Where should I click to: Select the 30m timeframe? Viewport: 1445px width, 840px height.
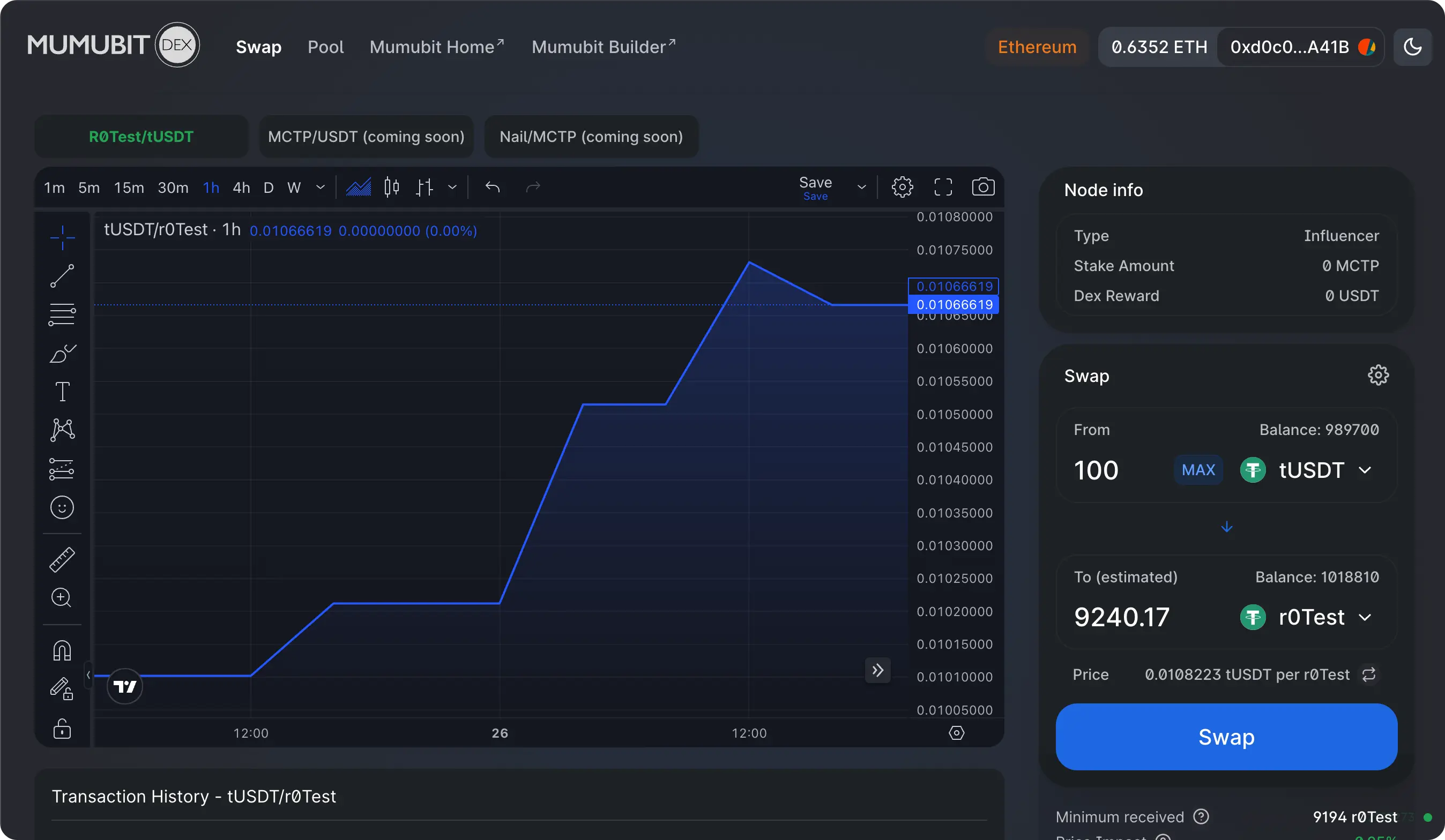pos(173,188)
